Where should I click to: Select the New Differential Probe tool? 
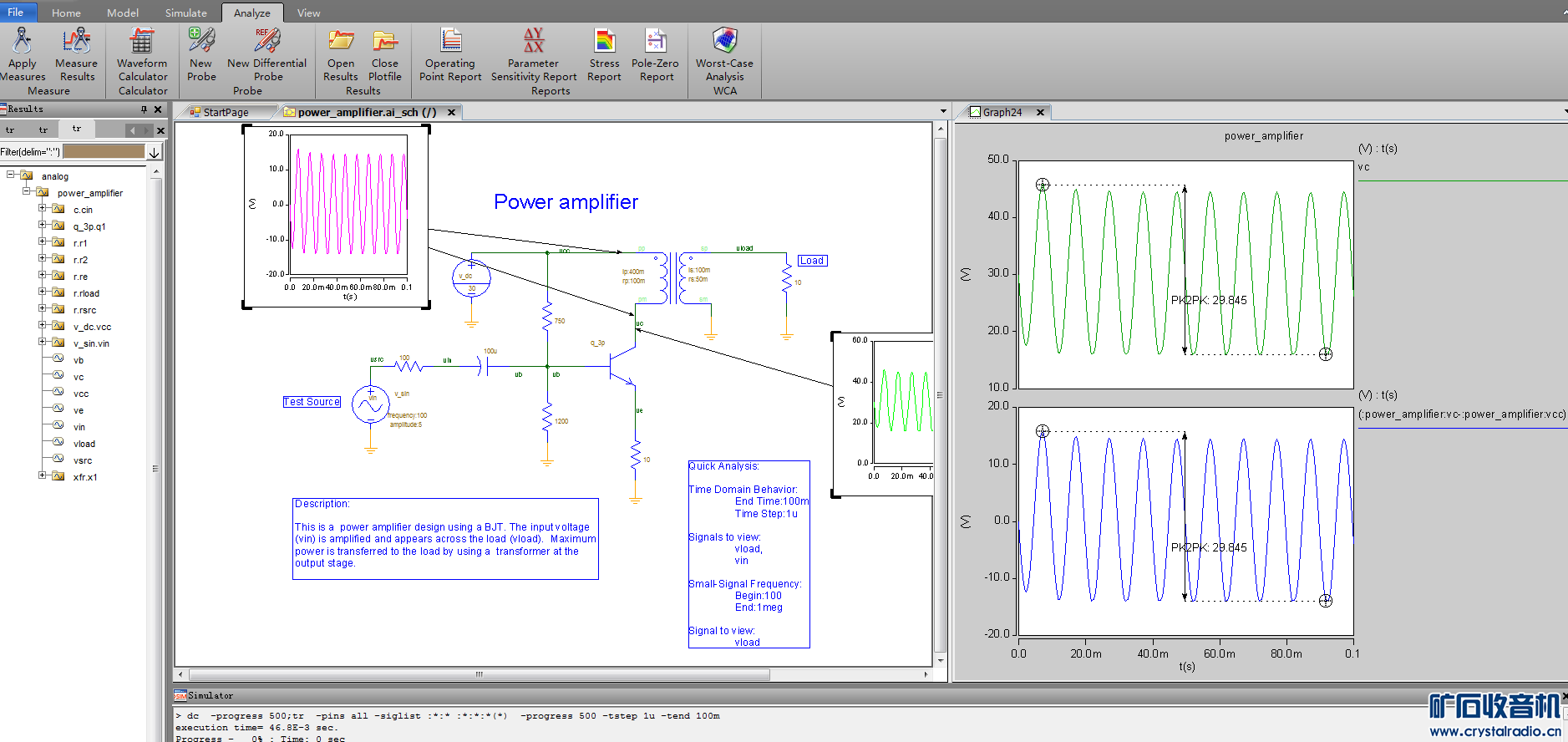(x=267, y=41)
